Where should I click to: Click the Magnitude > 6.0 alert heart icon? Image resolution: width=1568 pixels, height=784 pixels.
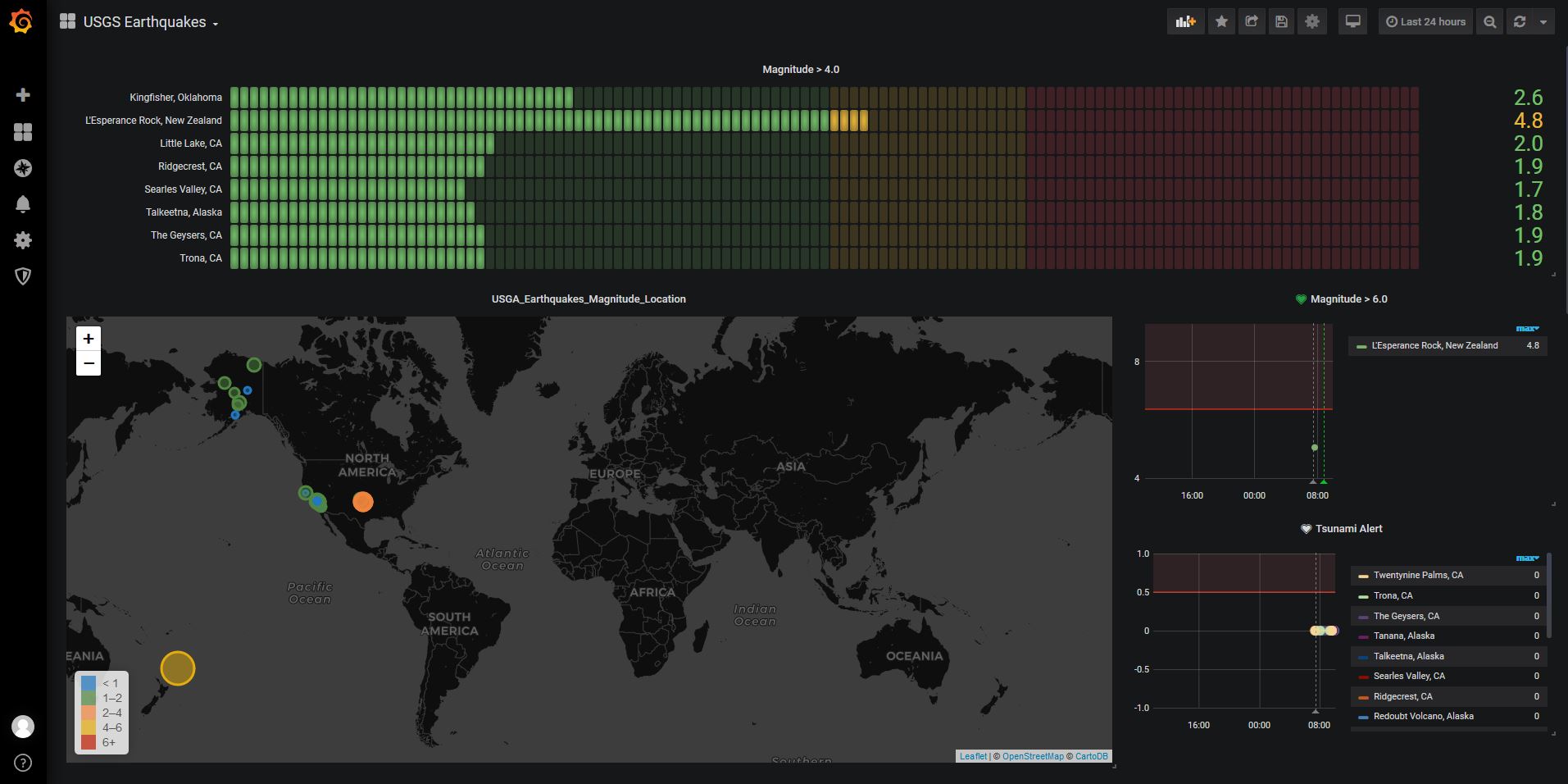point(1301,299)
